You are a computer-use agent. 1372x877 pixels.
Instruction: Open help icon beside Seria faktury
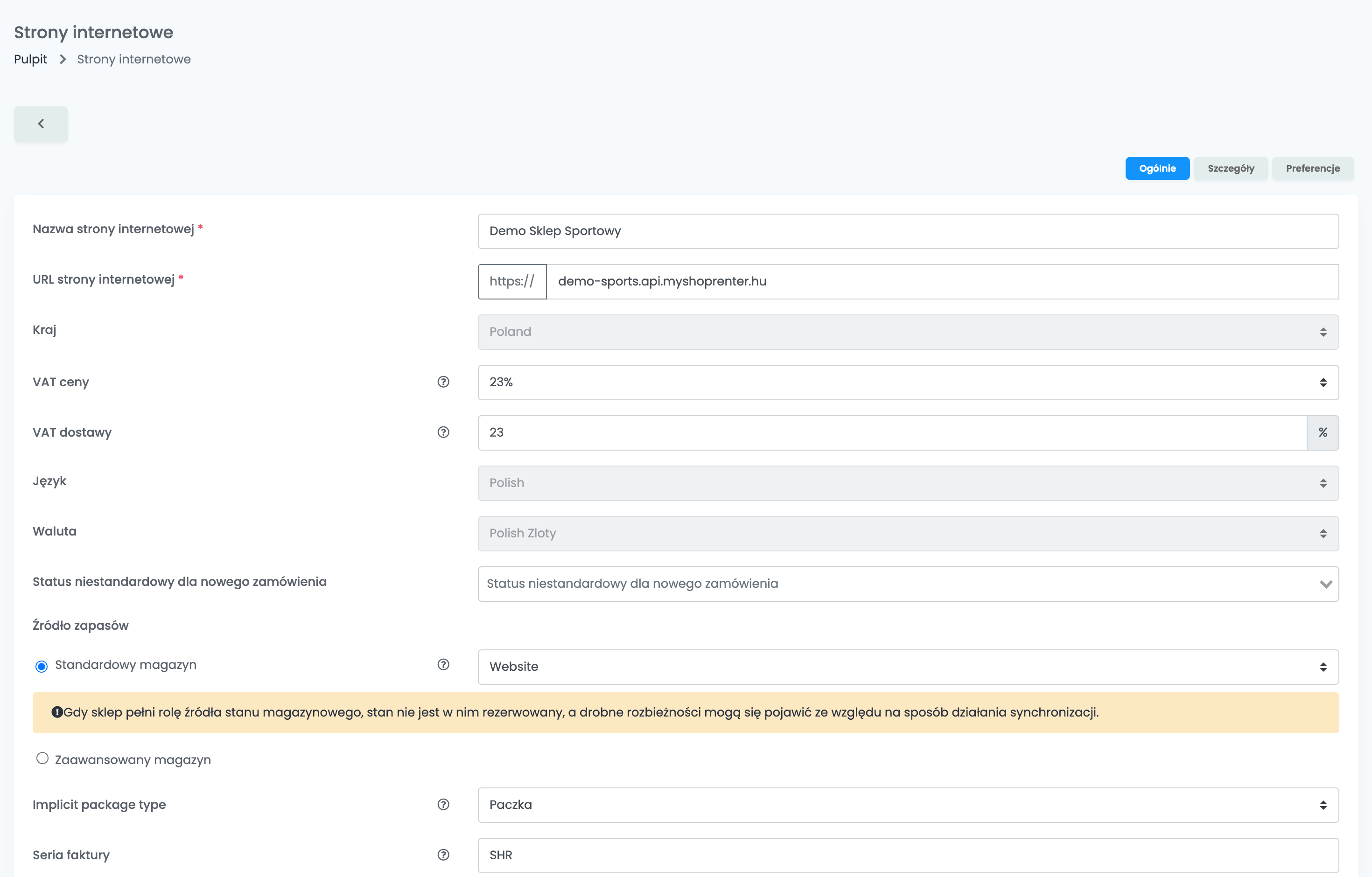(x=443, y=855)
